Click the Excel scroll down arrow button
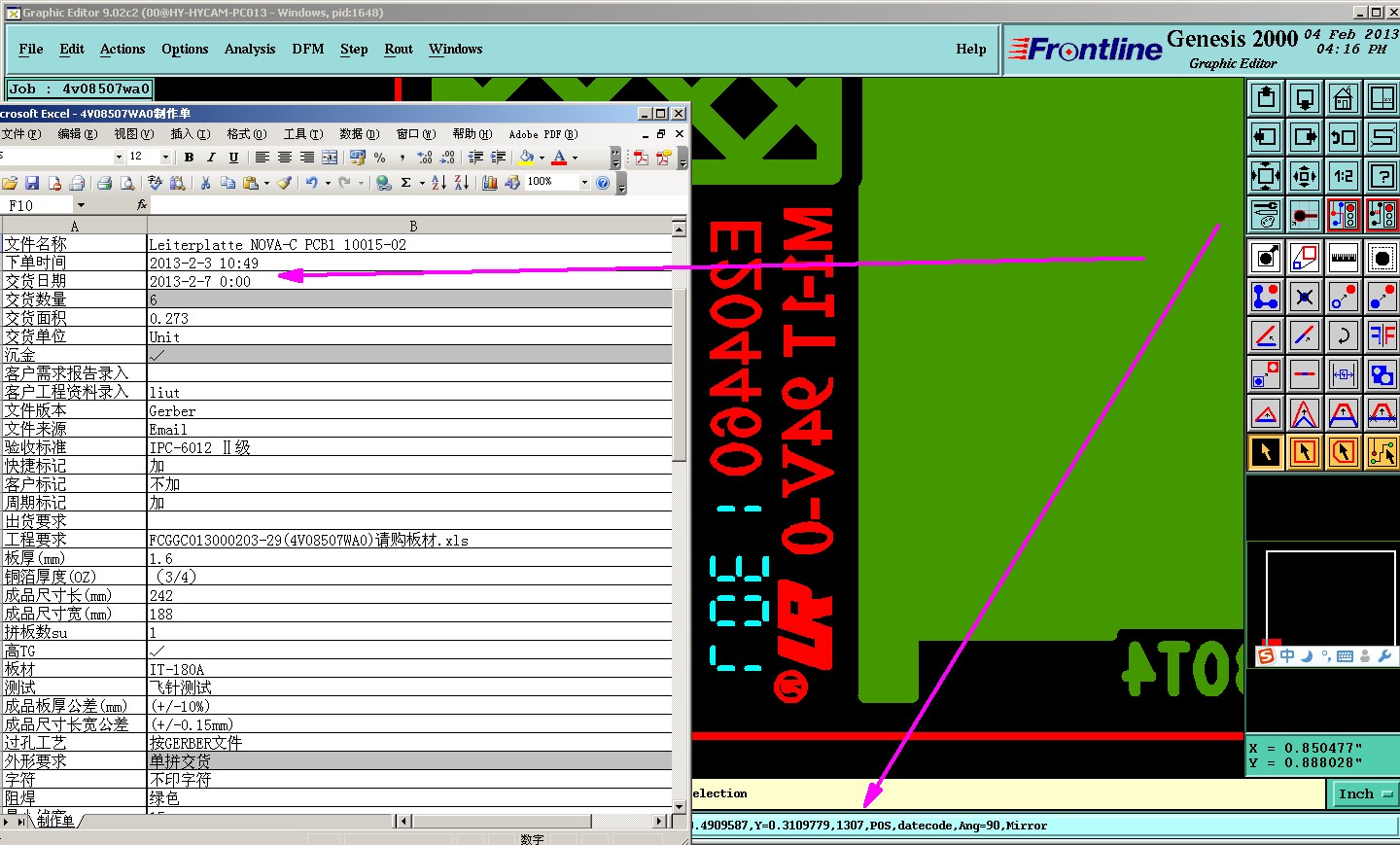 coord(679,805)
